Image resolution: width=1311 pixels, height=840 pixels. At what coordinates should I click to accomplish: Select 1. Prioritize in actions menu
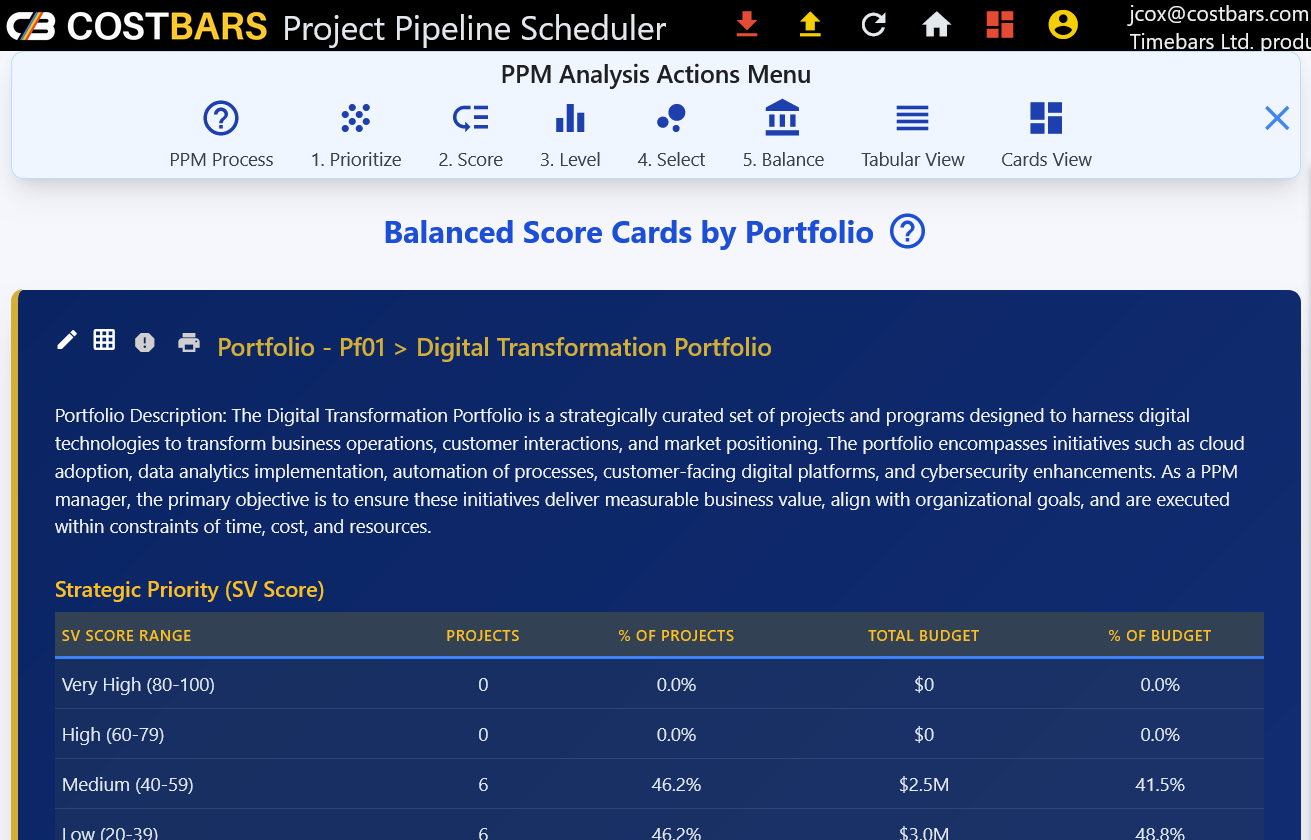356,135
